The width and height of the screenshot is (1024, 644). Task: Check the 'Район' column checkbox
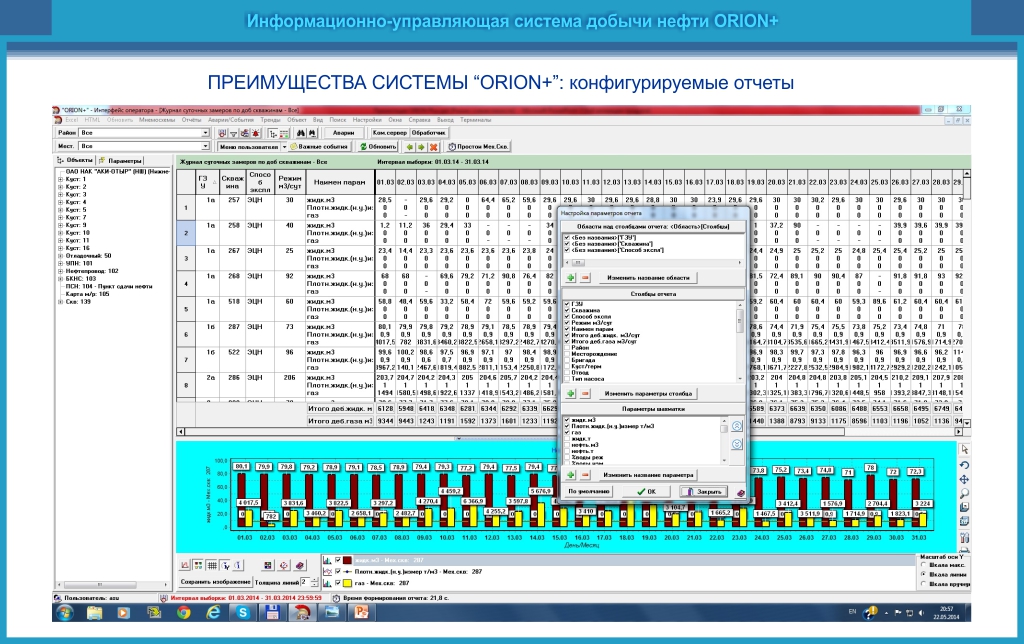(567, 347)
